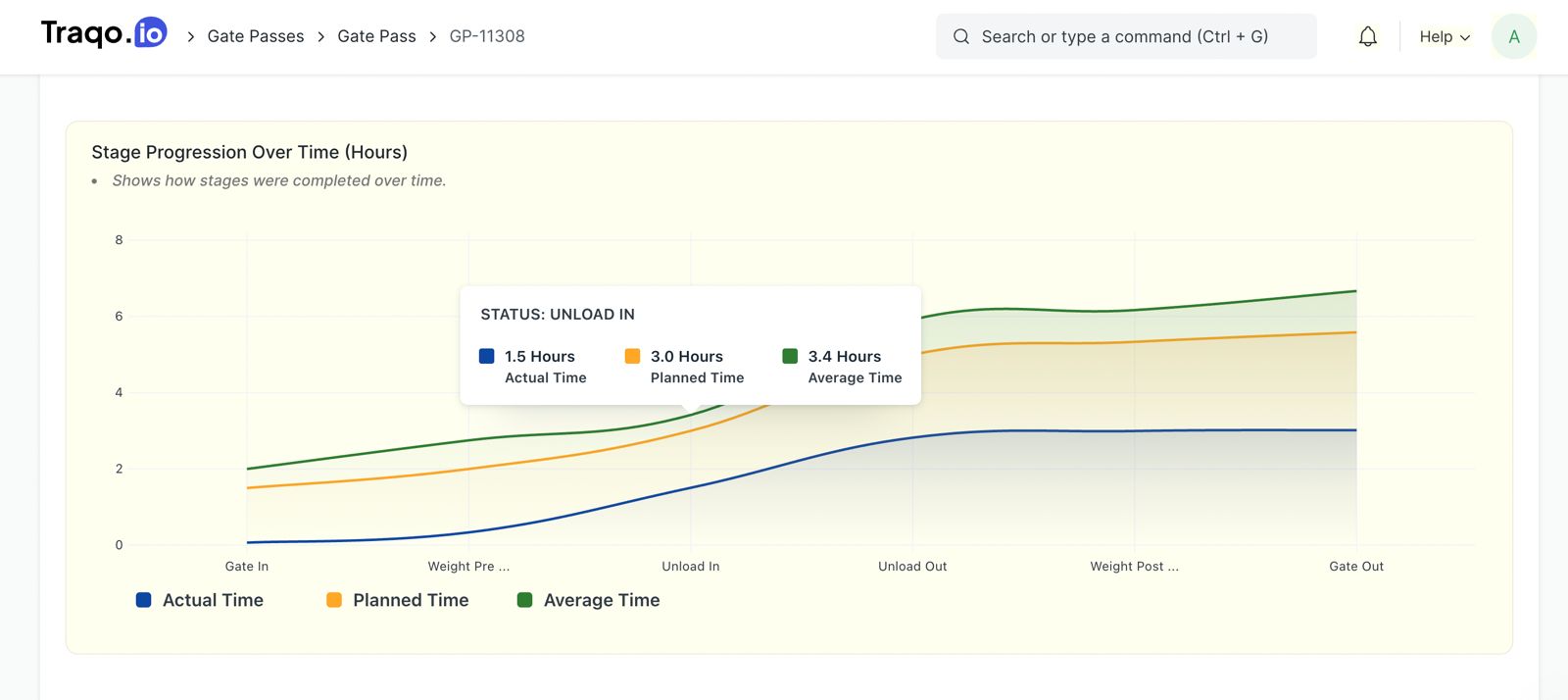Click the Traqo.io logo
Viewport: 1568px width, 700px height.
point(104,33)
